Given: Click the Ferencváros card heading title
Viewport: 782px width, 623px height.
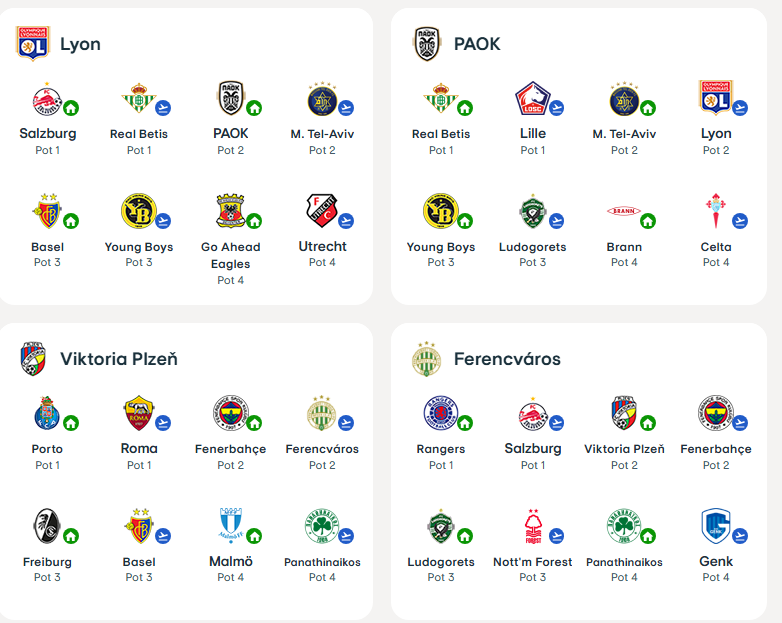Looking at the screenshot, I should click(x=507, y=358).
